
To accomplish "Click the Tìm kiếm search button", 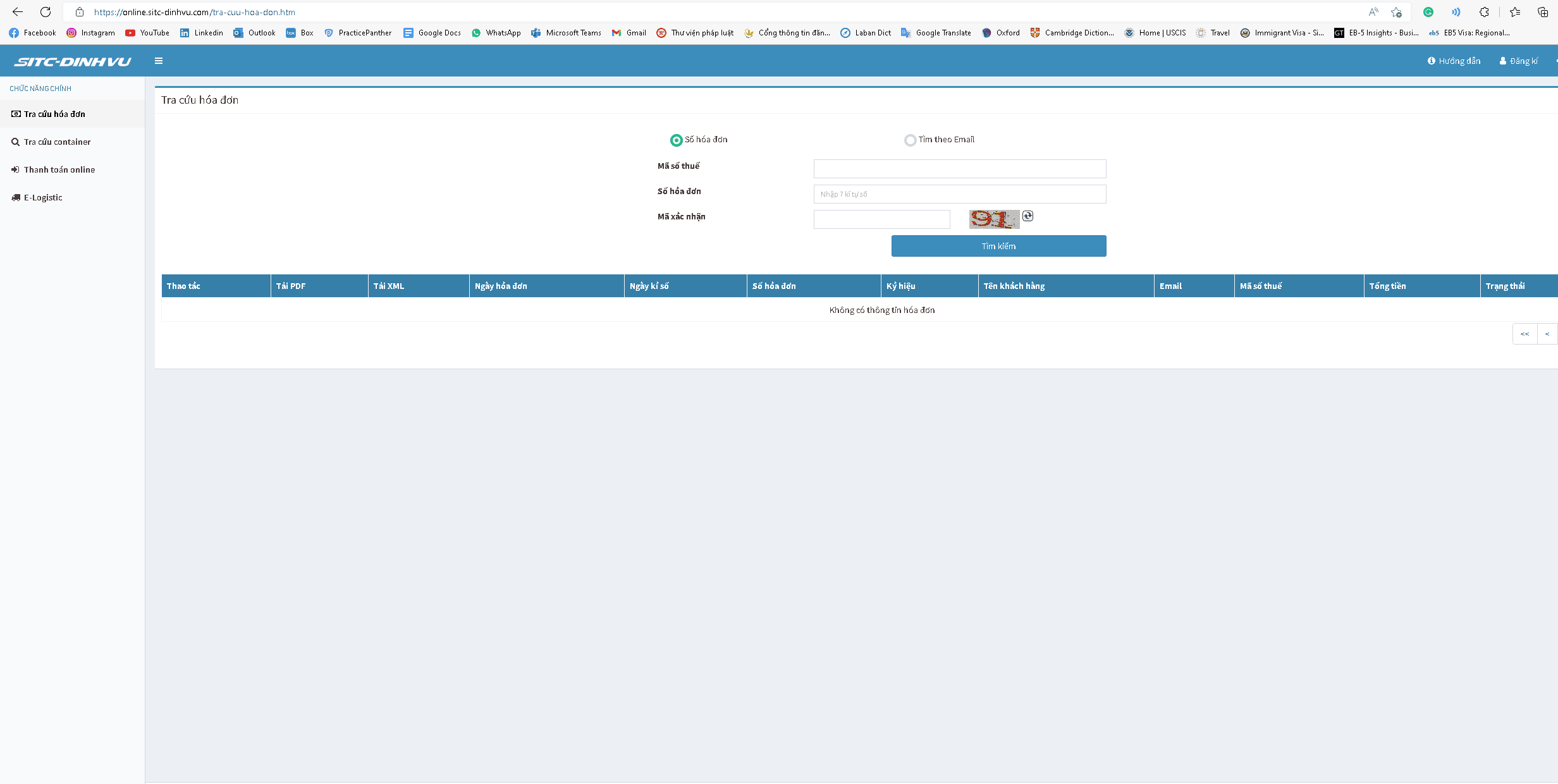I will 998,246.
